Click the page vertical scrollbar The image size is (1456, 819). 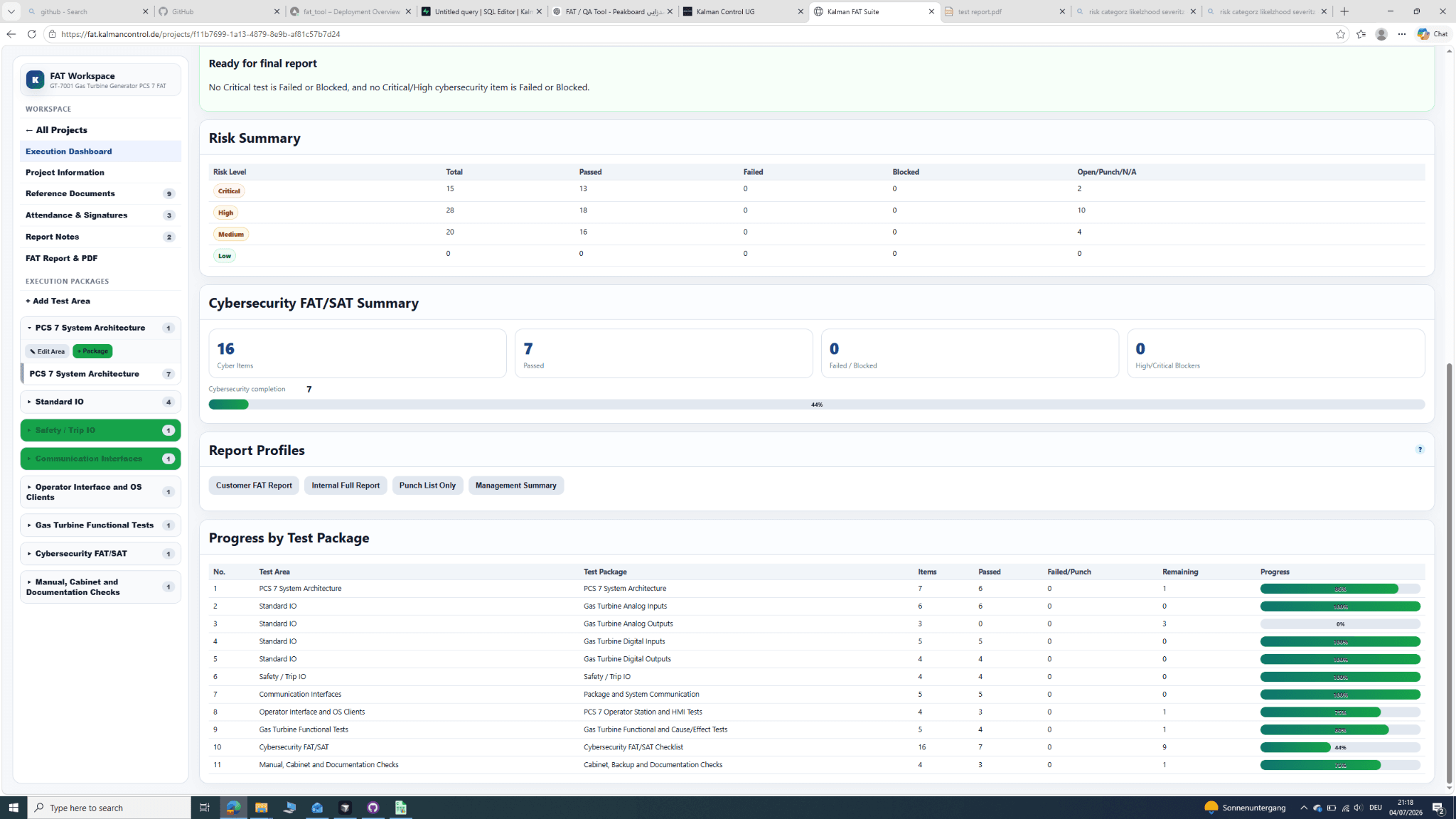(x=1449, y=572)
